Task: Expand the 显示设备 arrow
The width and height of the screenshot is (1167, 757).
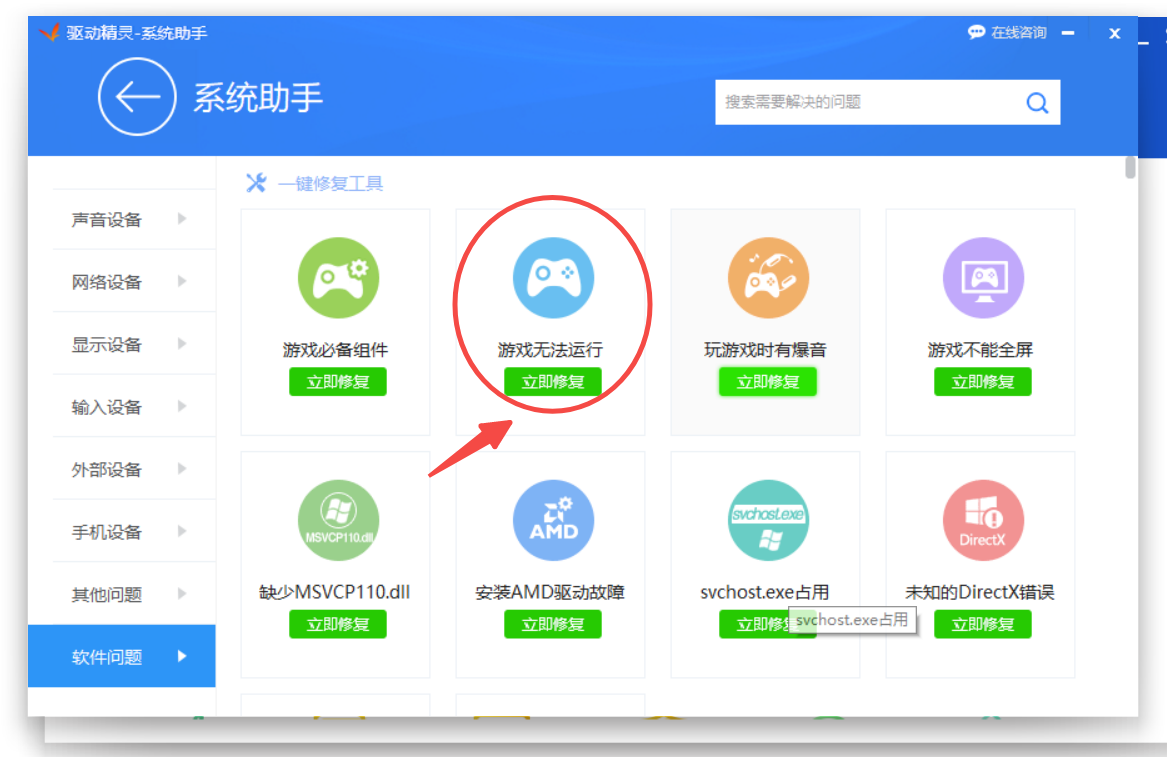Action: pos(182,344)
